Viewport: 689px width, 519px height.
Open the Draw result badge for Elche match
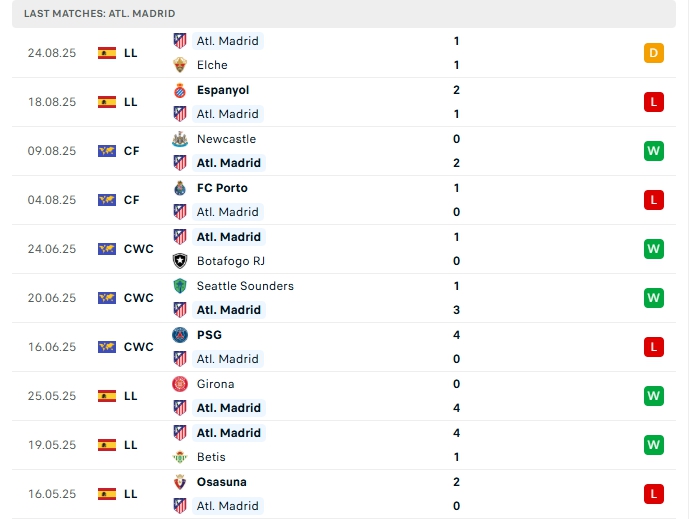[x=654, y=53]
